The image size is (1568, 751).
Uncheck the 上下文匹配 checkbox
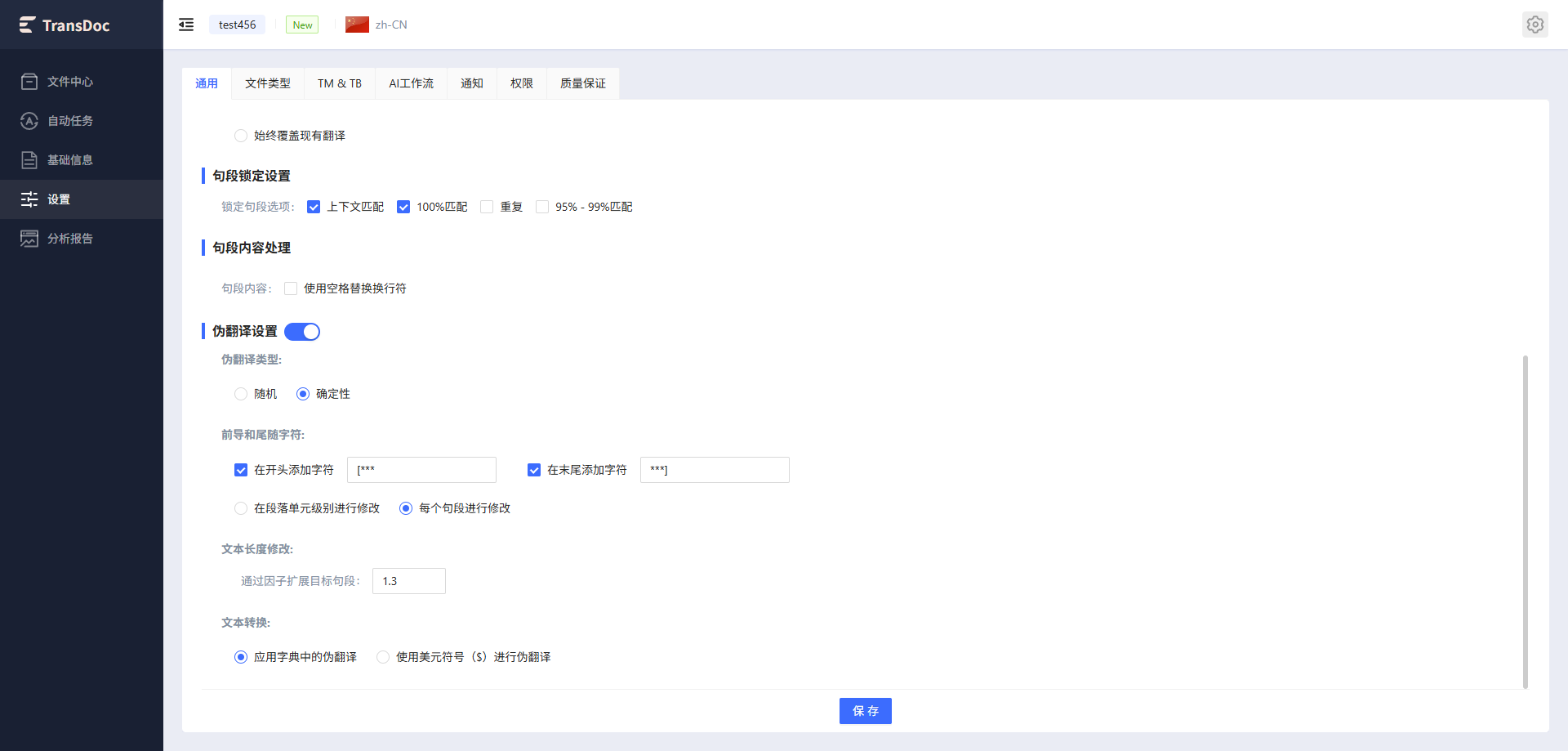[314, 207]
